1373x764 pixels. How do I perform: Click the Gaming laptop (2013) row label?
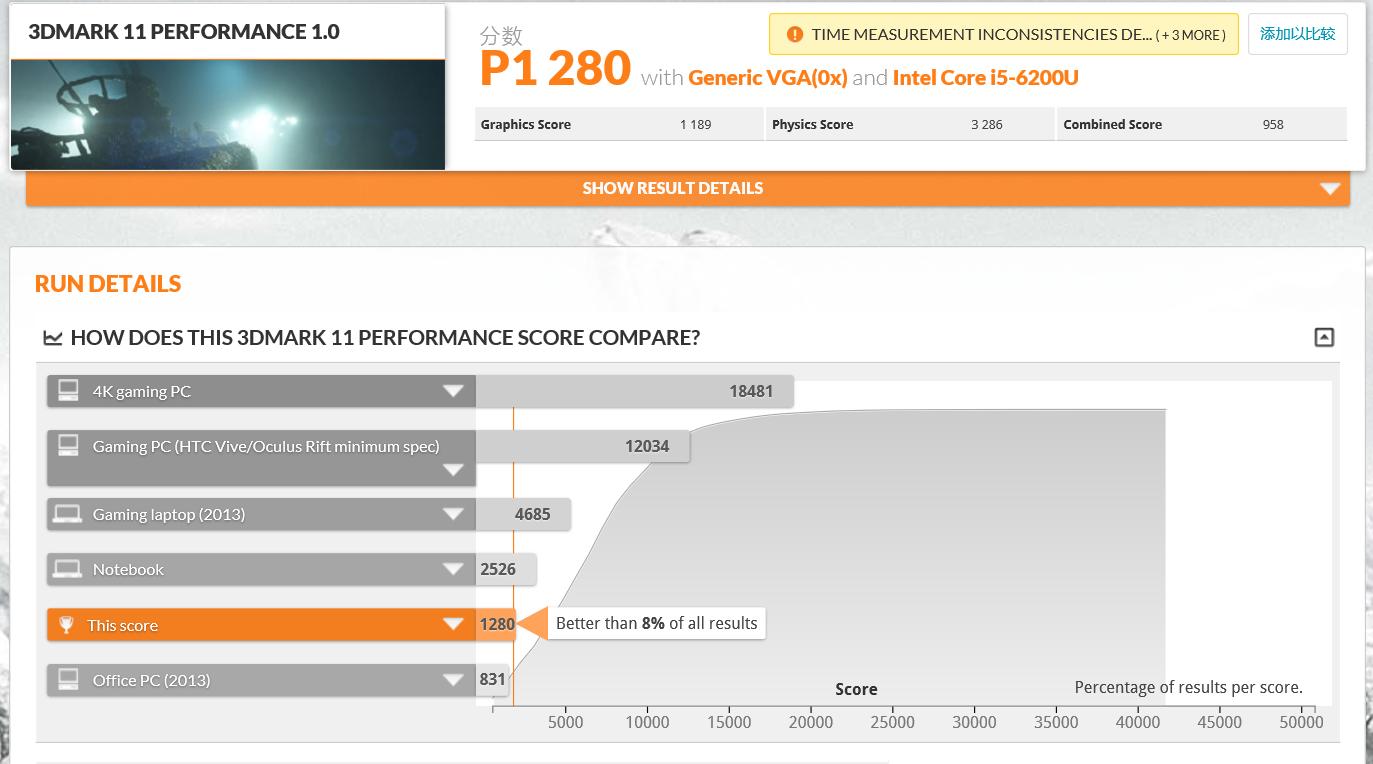pyautogui.click(x=169, y=514)
